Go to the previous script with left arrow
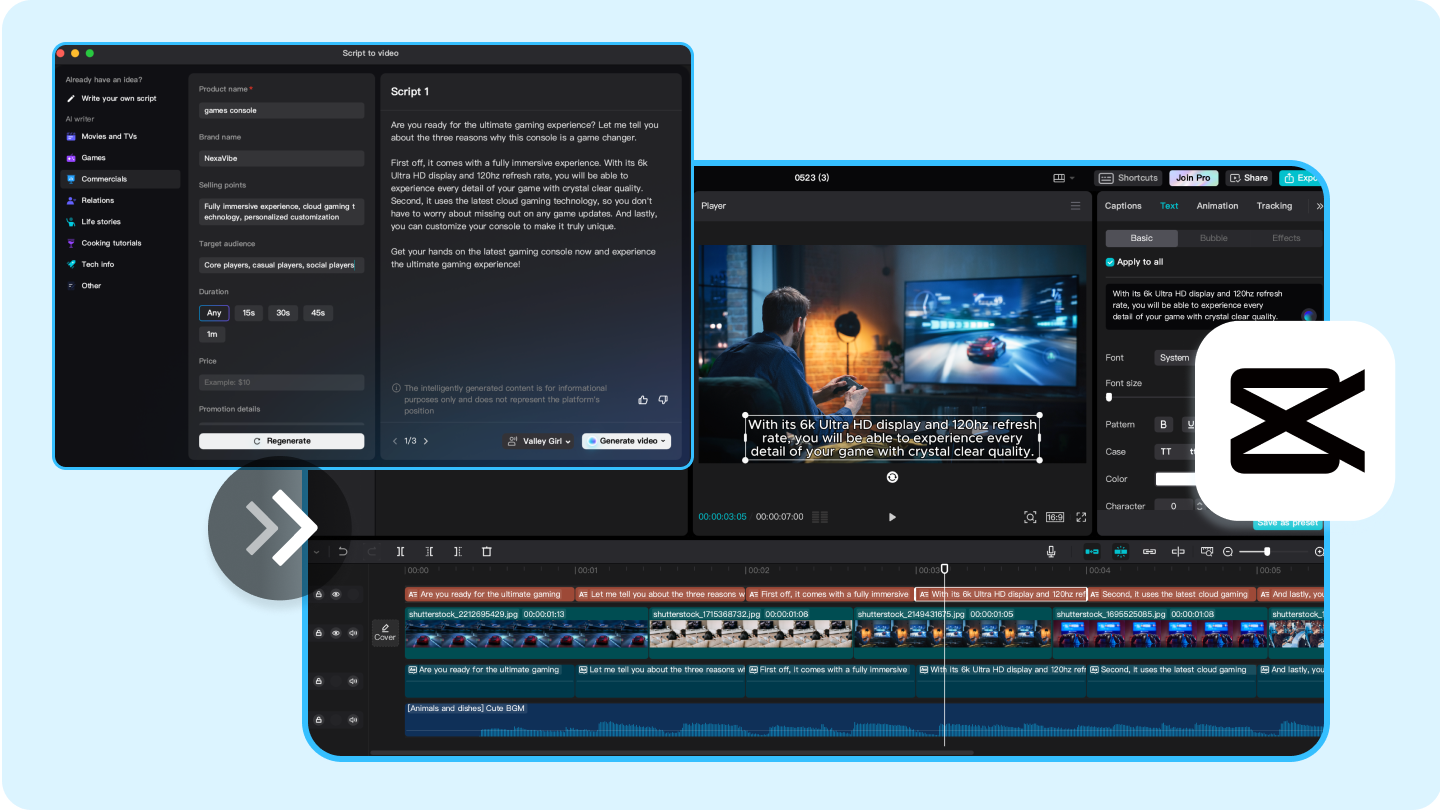The image size is (1440, 810). point(395,441)
